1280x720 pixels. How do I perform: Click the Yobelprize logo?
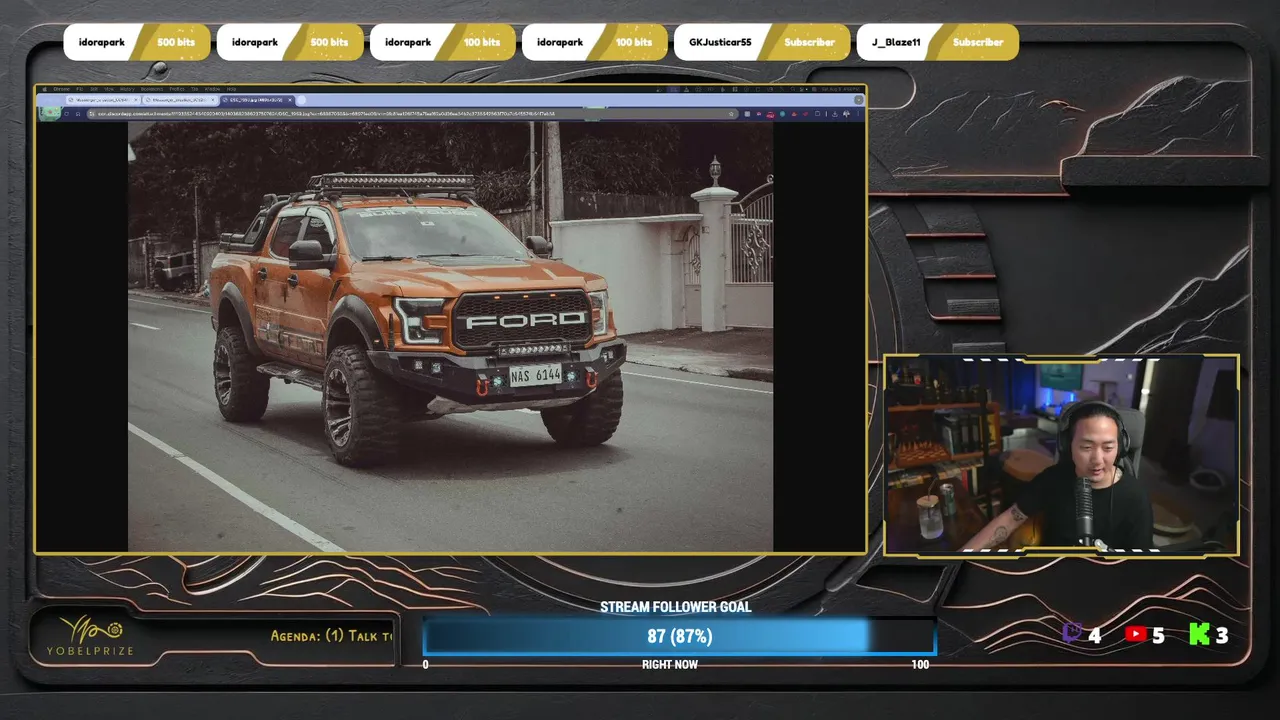pyautogui.click(x=89, y=636)
